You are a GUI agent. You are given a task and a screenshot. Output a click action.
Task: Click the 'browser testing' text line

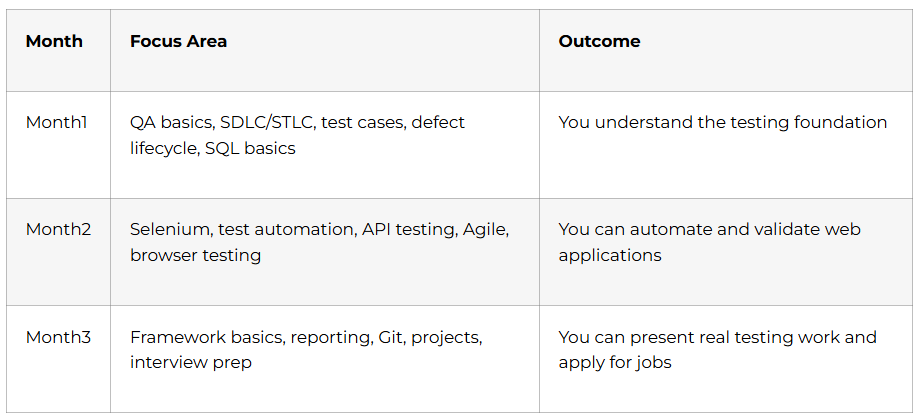coord(195,255)
